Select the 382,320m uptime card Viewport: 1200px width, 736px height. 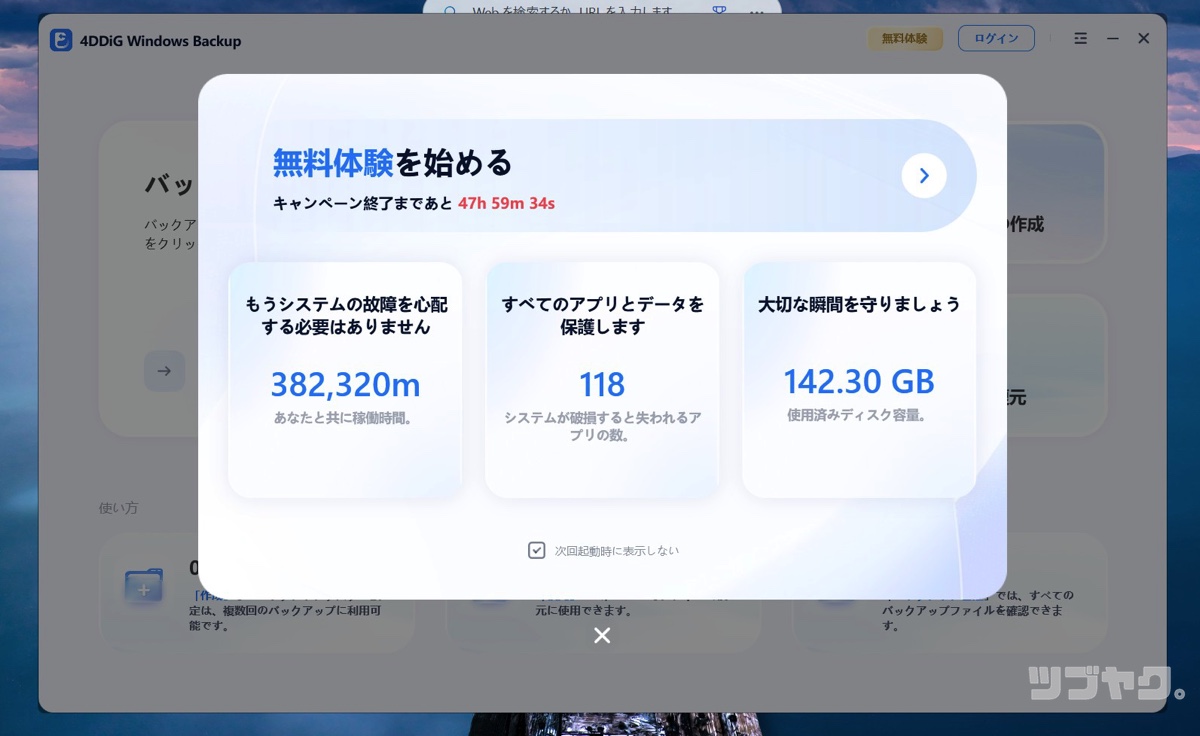tap(345, 380)
